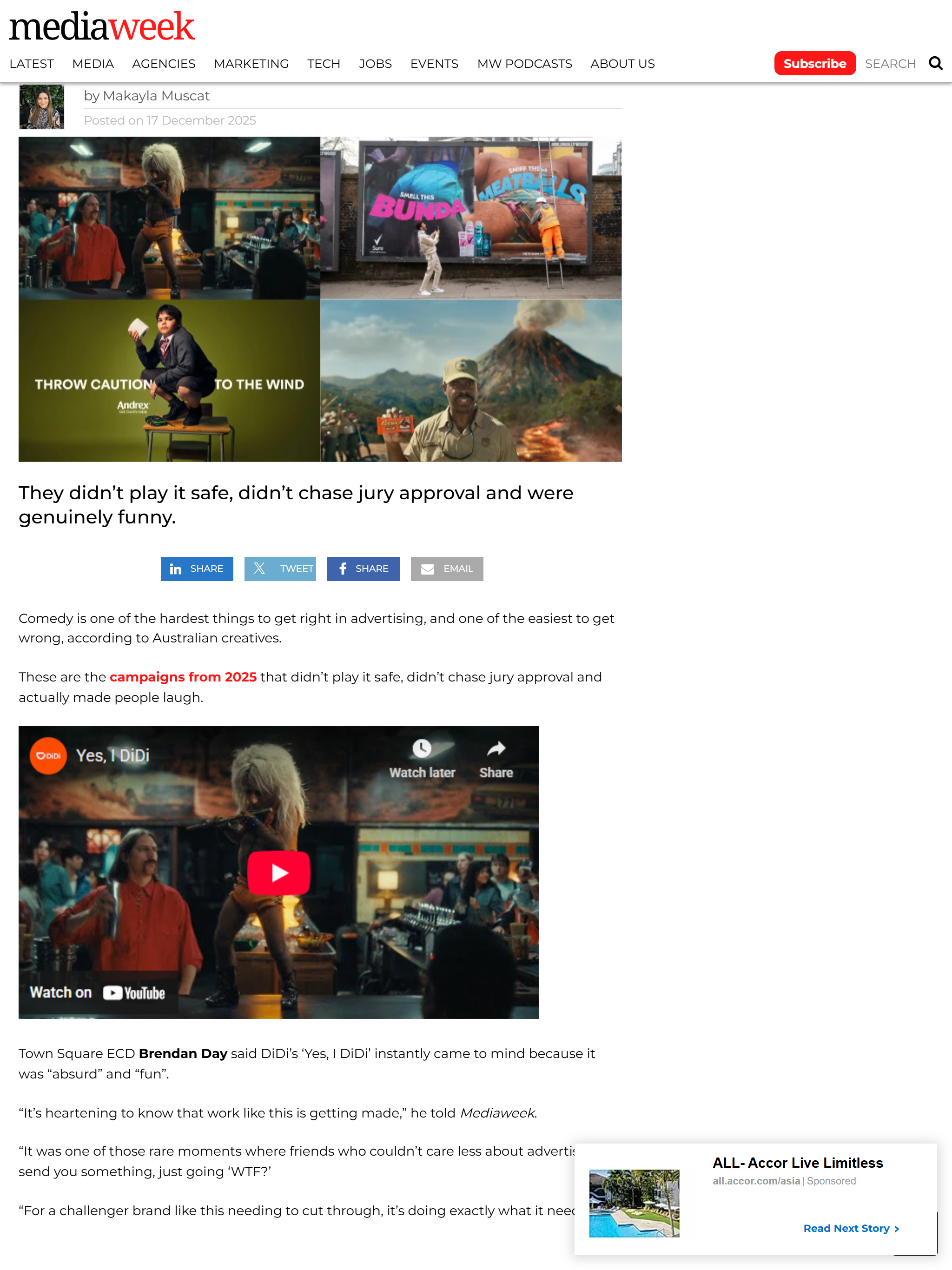Open the LATEST menu item
Image resolution: width=952 pixels, height=1270 pixels.
coord(32,64)
